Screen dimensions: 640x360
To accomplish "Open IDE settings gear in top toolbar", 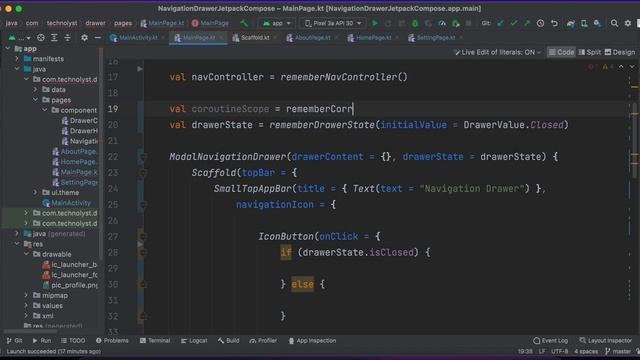I will point(628,23).
